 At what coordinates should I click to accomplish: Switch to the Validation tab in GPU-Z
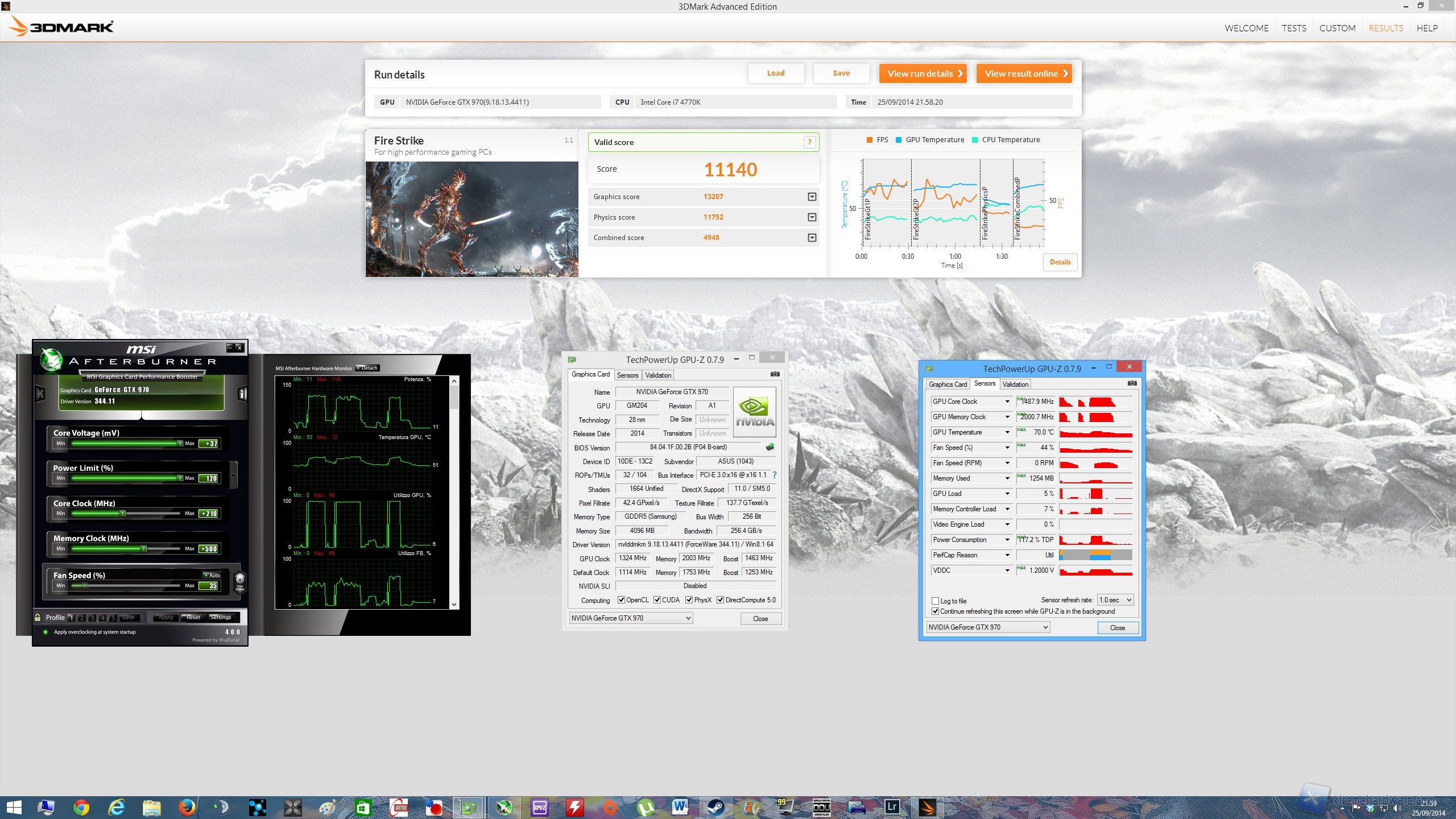[x=657, y=375]
